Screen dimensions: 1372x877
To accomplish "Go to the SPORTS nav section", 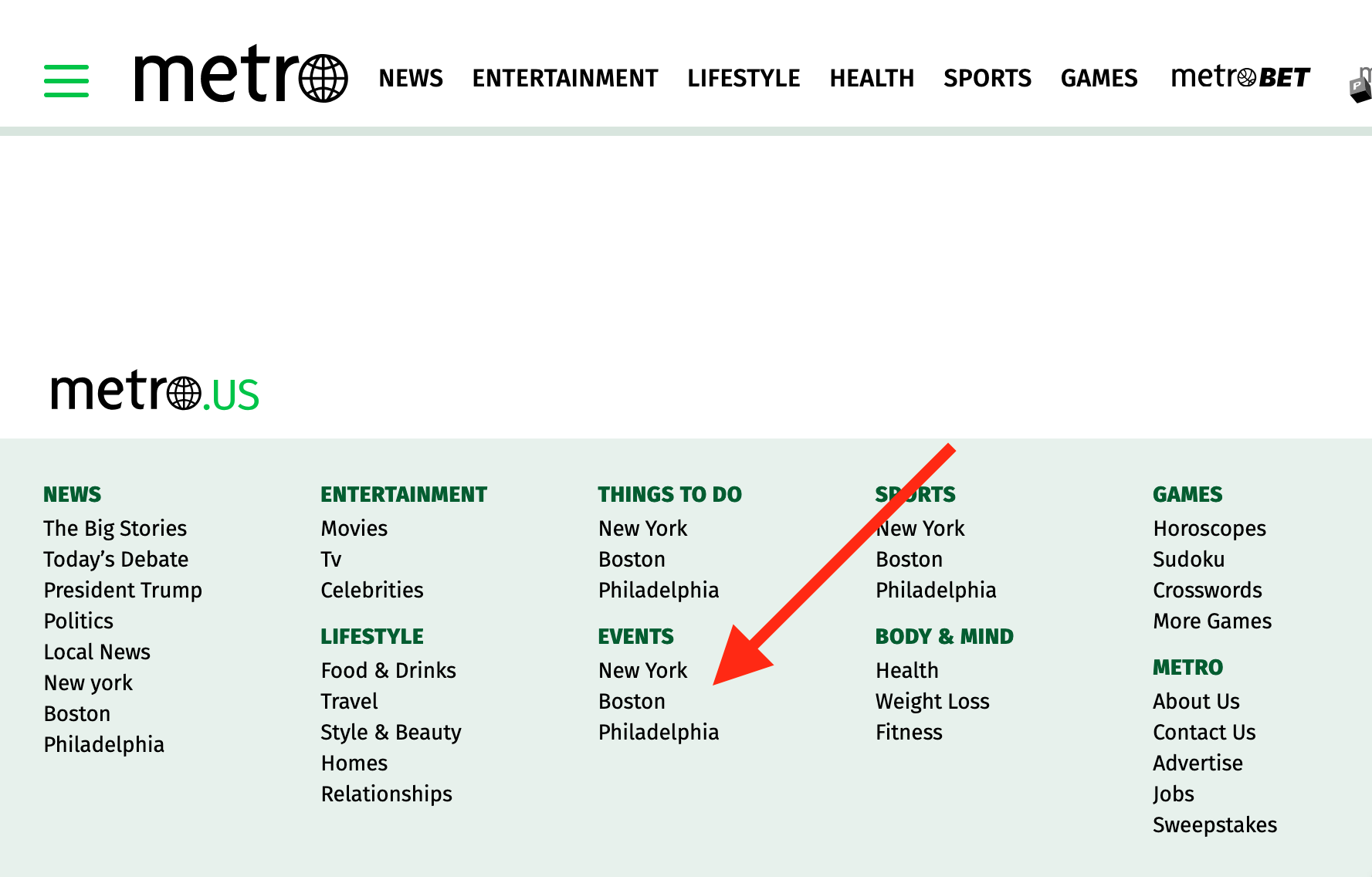I will click(988, 78).
